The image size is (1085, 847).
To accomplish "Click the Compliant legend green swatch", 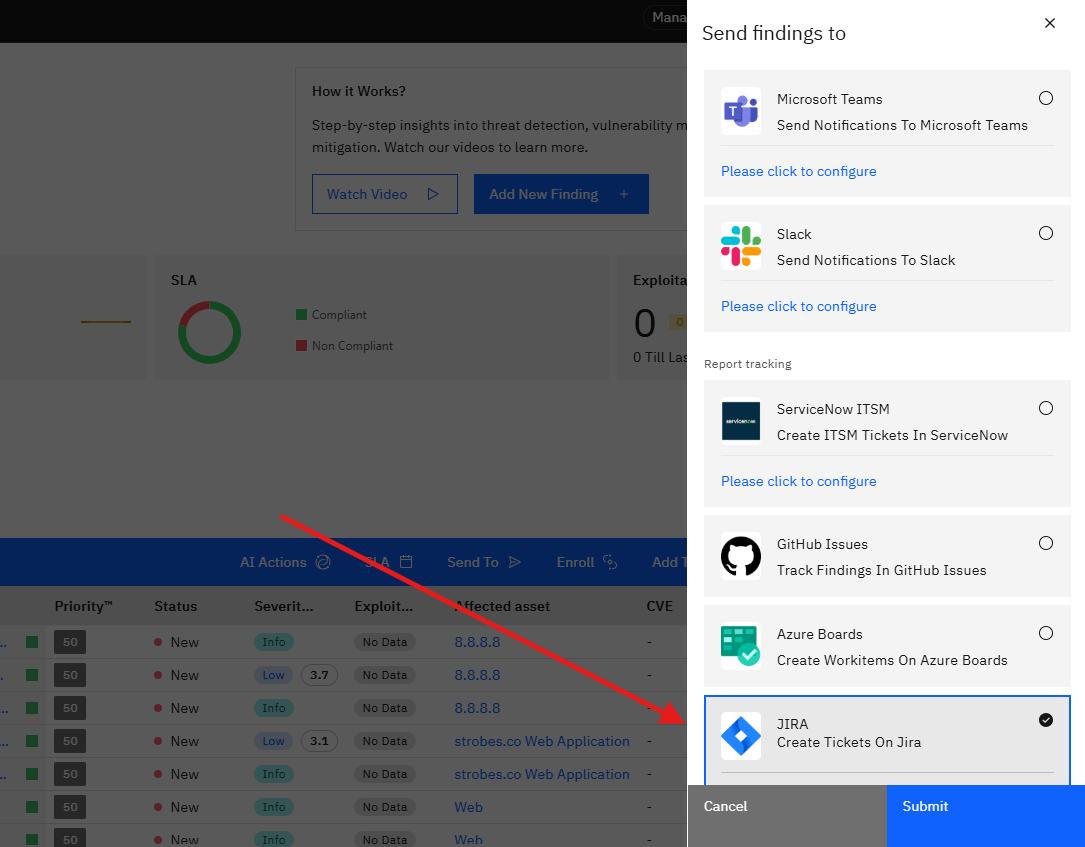I will 302,315.
